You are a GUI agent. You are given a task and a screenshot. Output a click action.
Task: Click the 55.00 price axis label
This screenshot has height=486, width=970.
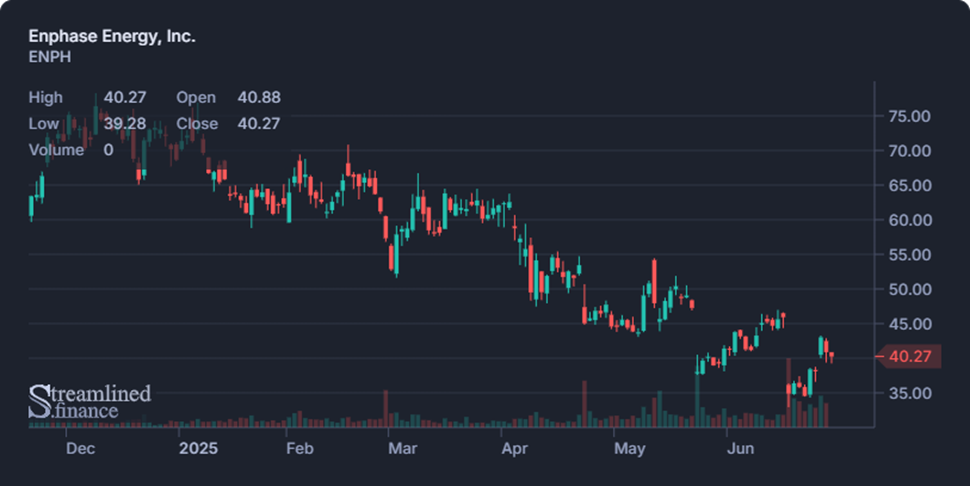click(x=909, y=255)
